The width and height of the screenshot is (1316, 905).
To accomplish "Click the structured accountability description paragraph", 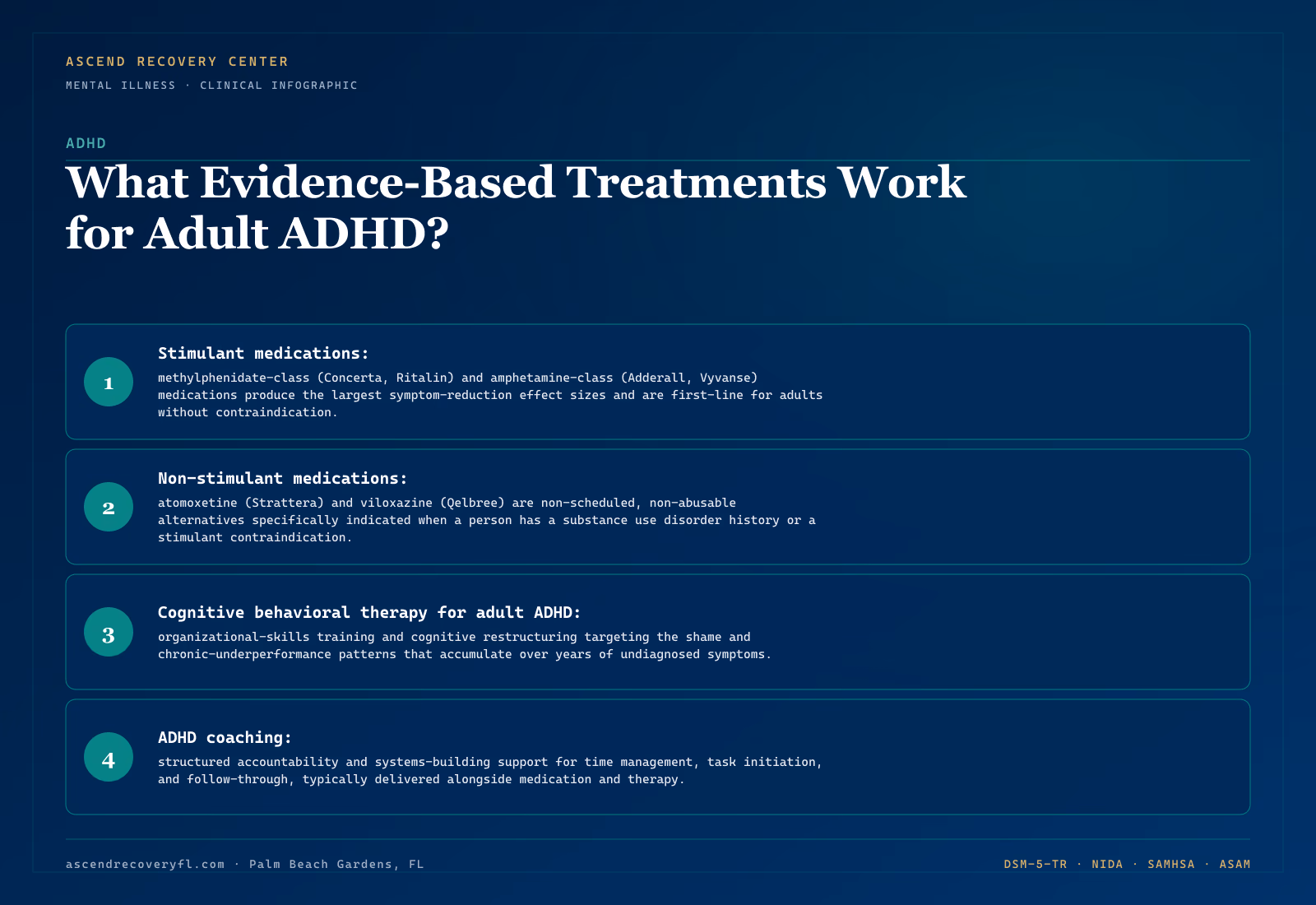I will click(x=490, y=771).
